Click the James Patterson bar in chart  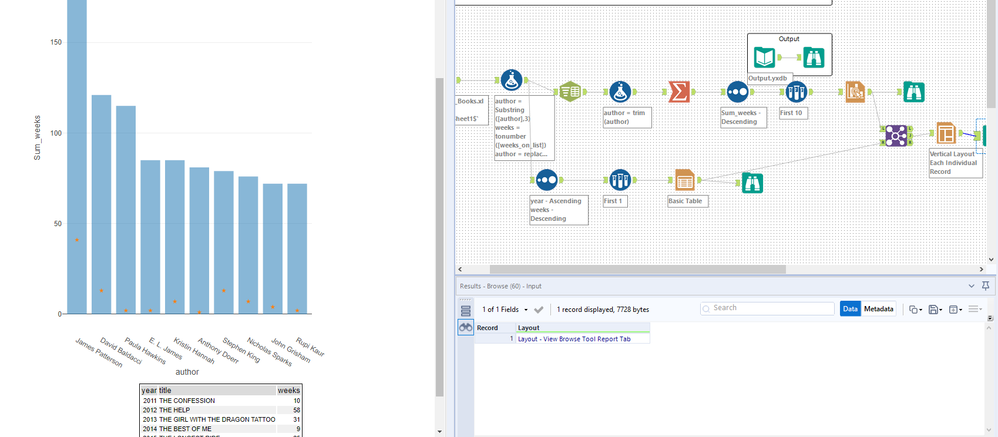tap(77, 156)
